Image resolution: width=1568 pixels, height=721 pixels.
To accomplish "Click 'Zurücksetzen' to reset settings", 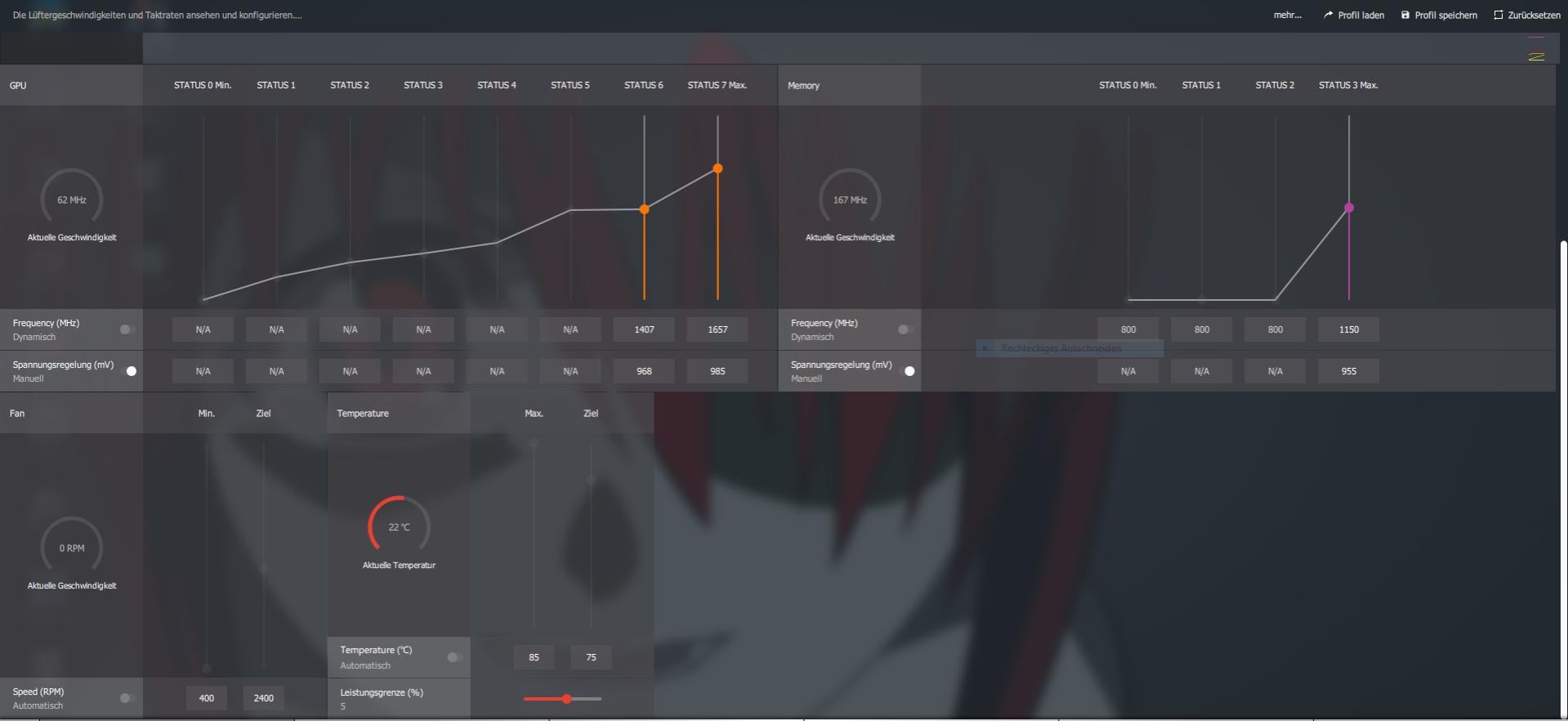I will click(1527, 15).
